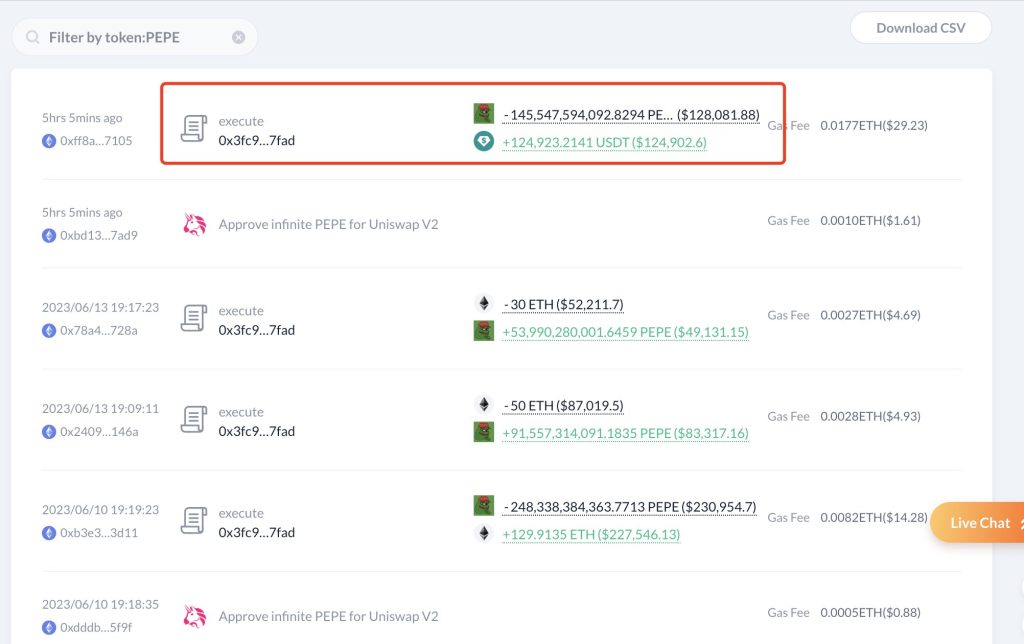Open the Live Chat widget

pos(979,523)
